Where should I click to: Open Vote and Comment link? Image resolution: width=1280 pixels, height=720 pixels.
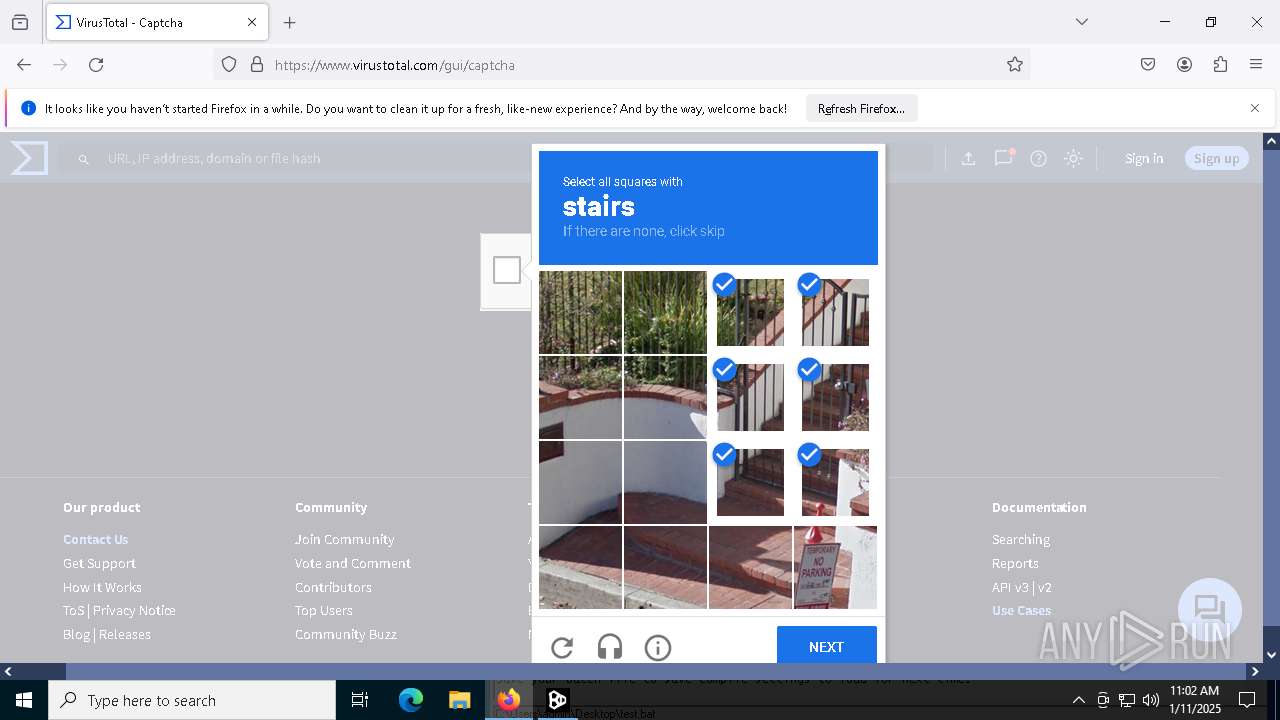tap(353, 563)
